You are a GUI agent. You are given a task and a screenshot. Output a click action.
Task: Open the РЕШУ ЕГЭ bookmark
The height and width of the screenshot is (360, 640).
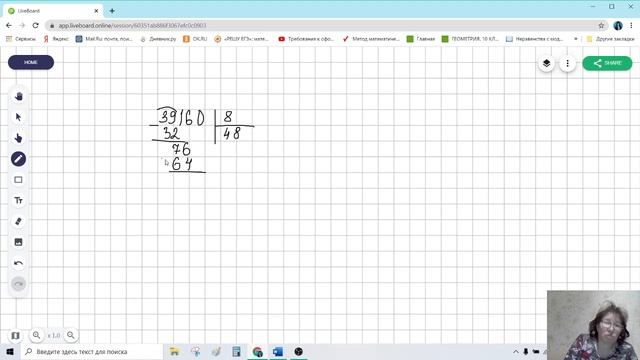tap(242, 39)
